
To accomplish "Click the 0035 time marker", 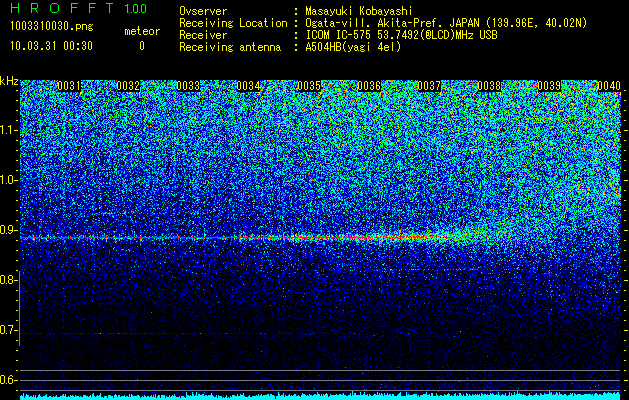I will (x=309, y=86).
